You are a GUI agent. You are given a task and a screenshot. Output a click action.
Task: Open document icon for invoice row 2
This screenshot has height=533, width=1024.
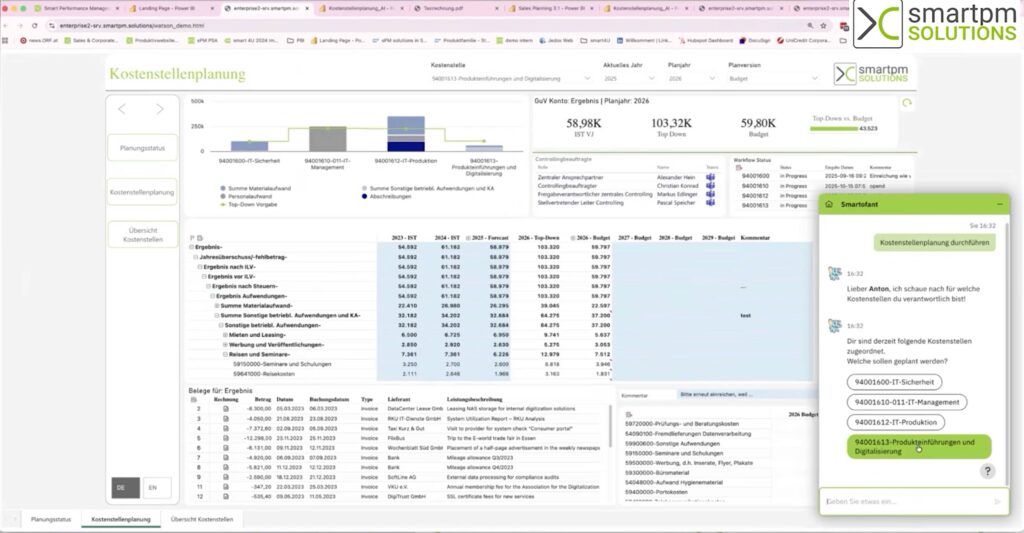click(x=226, y=409)
